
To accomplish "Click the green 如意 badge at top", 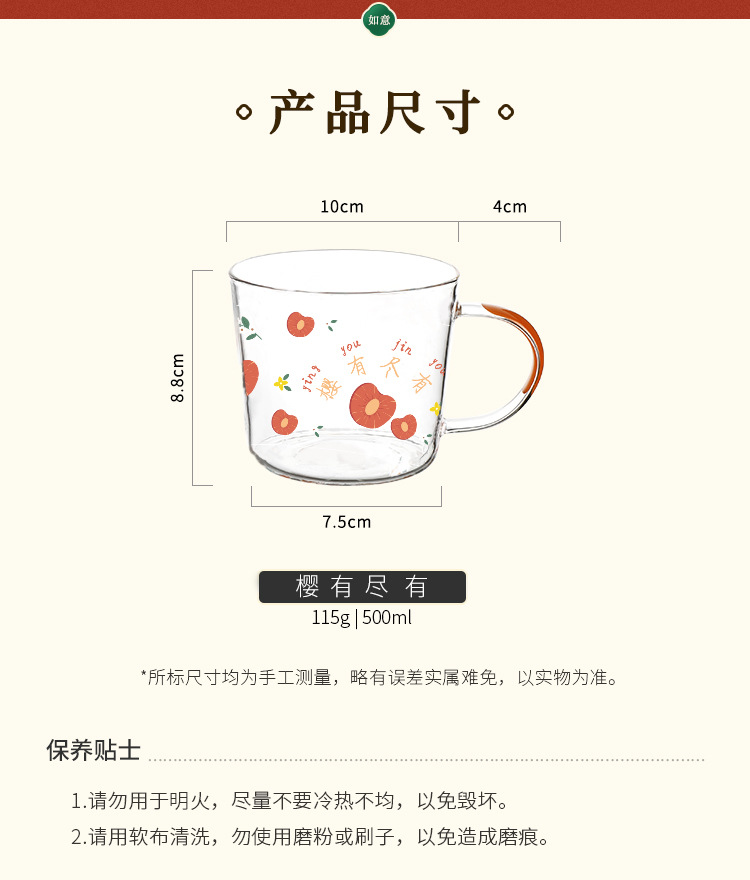I will click(x=379, y=20).
